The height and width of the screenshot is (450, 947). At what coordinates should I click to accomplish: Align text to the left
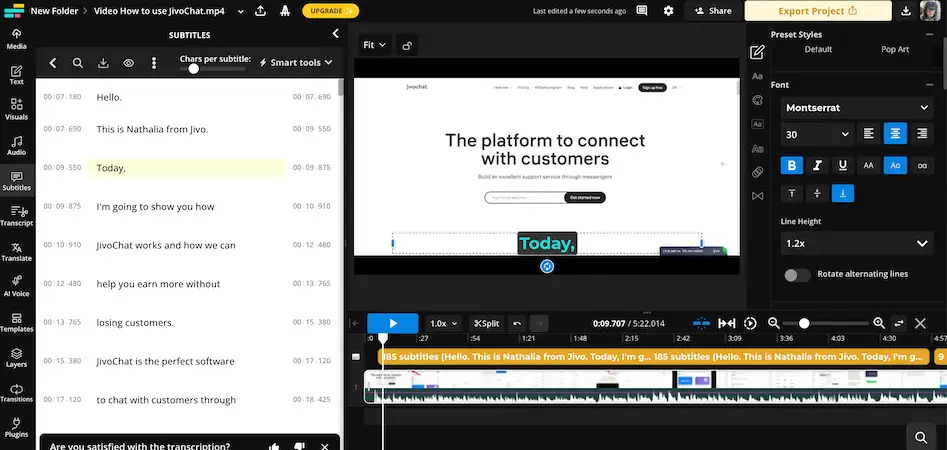(868, 134)
